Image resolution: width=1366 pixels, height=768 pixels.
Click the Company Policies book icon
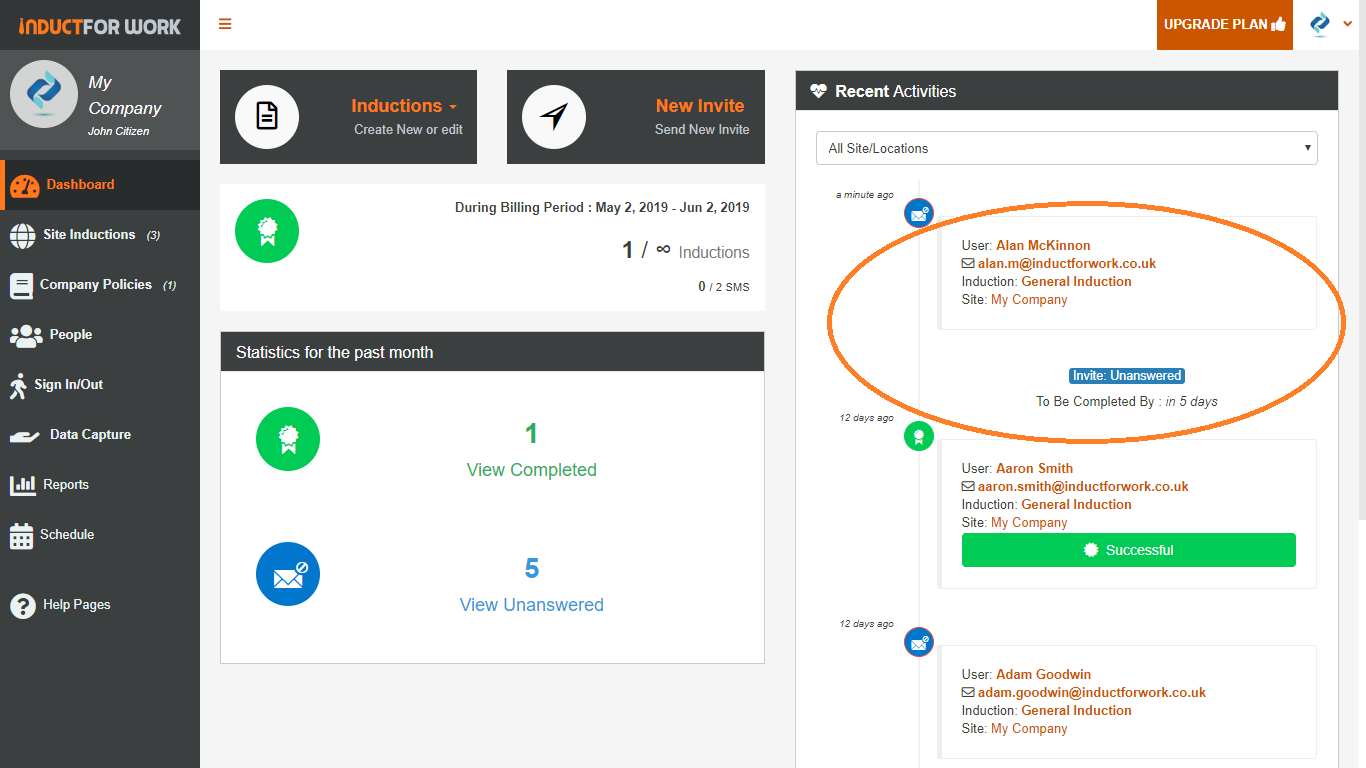point(22,285)
